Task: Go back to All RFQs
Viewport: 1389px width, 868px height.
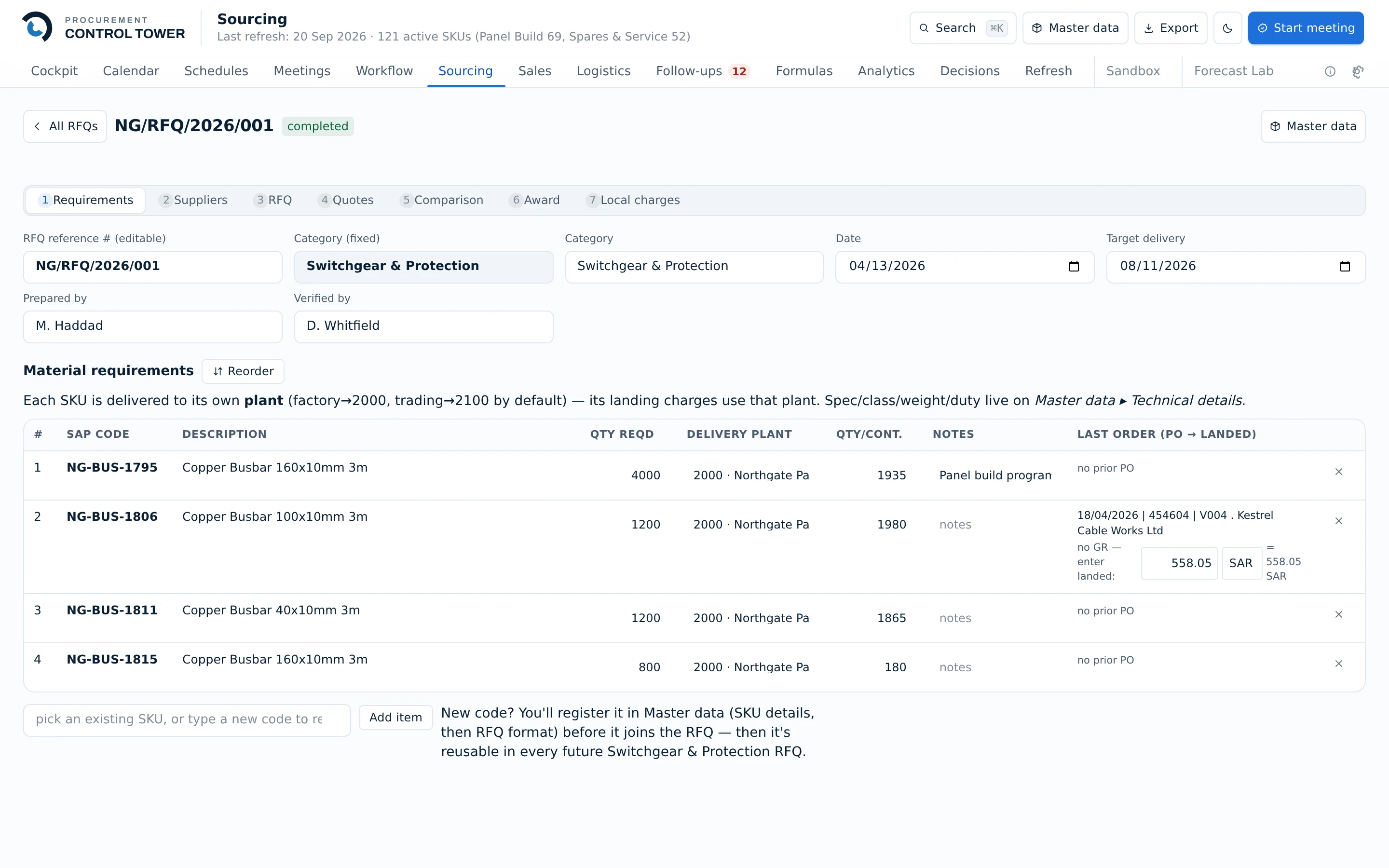Action: 65,126
